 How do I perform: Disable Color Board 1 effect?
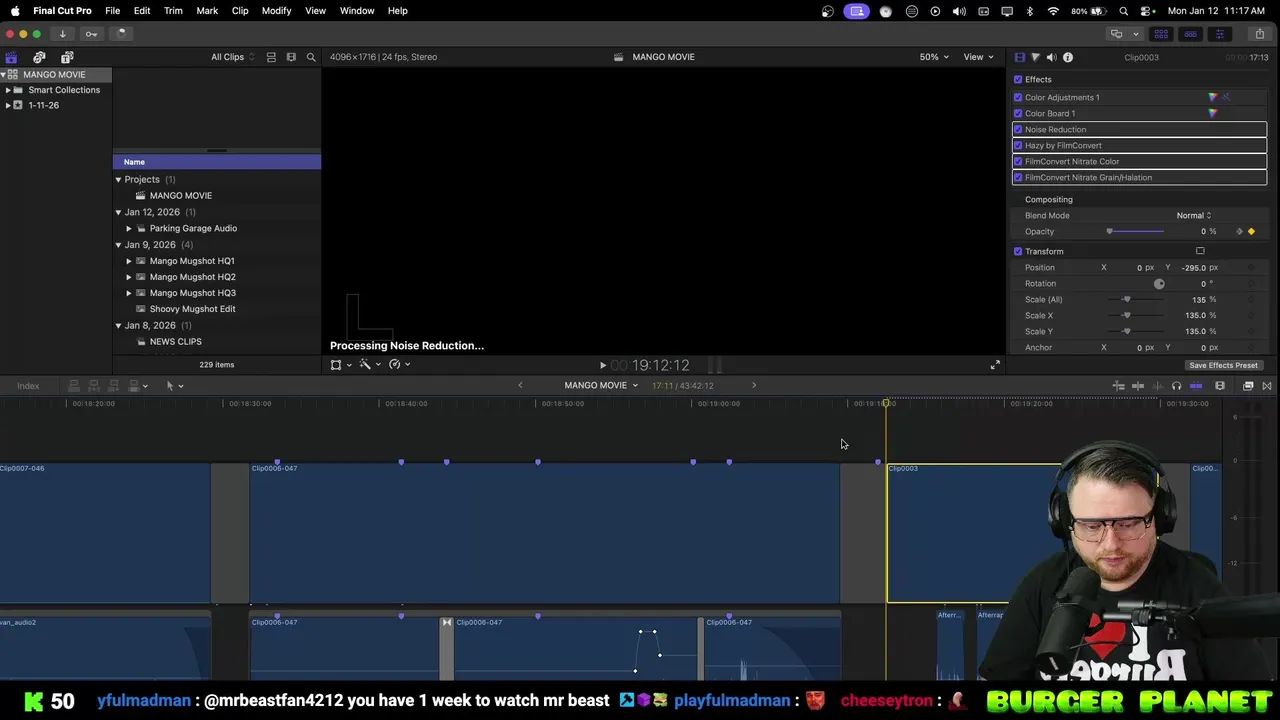(x=1018, y=113)
